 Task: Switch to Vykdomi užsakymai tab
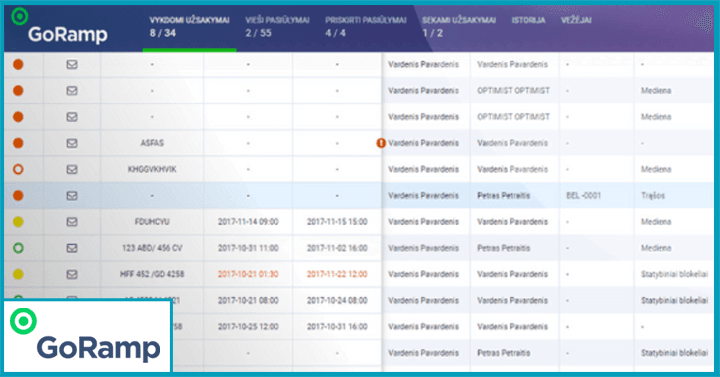[x=189, y=27]
